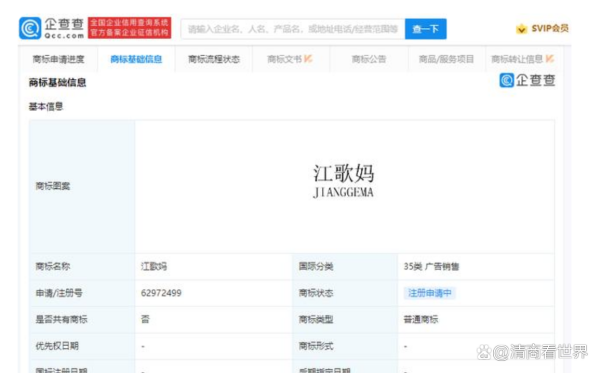Image resolution: width=600 pixels, height=373 pixels.
Task: Click the 商标名称 label cell
Action: [x=82, y=266]
